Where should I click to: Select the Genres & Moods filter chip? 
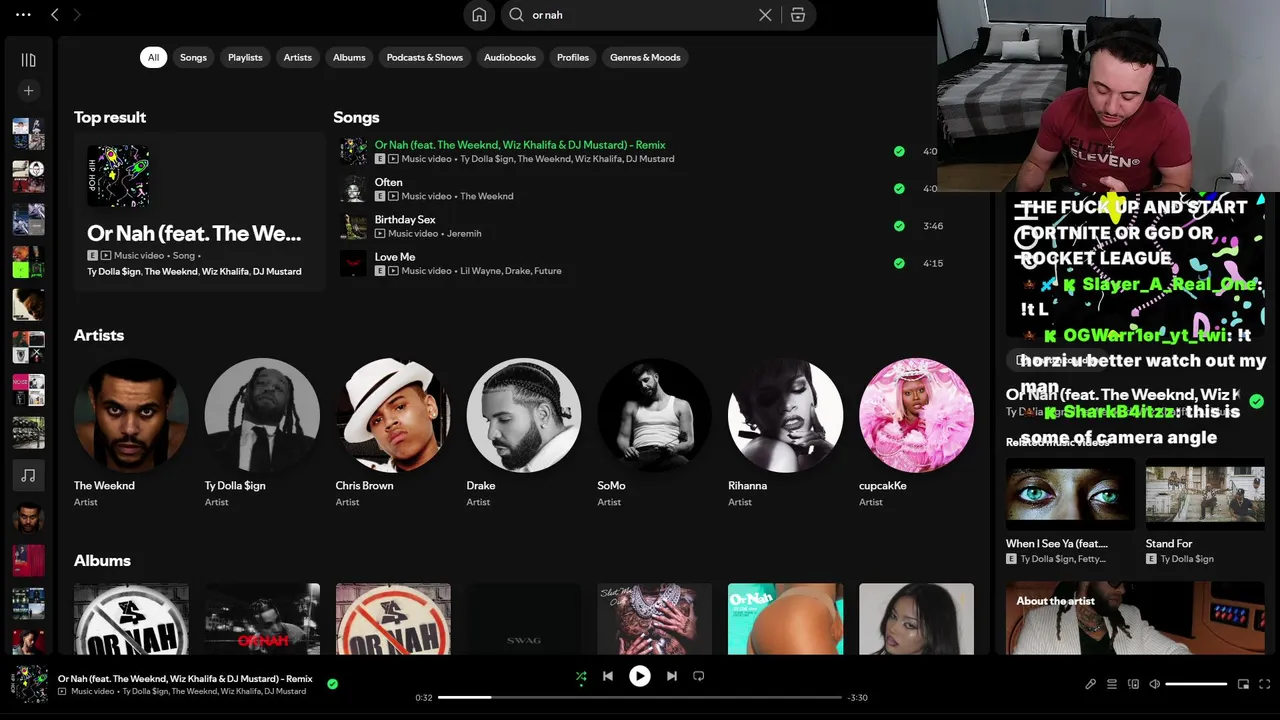(645, 57)
